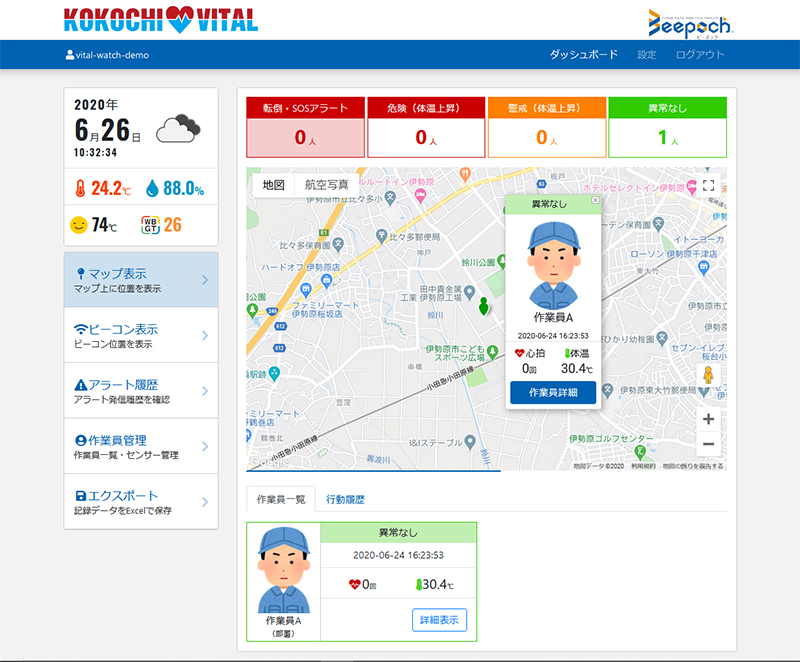This screenshot has height=662, width=800.
Task: Switch map to 地図 view
Action: [x=273, y=185]
